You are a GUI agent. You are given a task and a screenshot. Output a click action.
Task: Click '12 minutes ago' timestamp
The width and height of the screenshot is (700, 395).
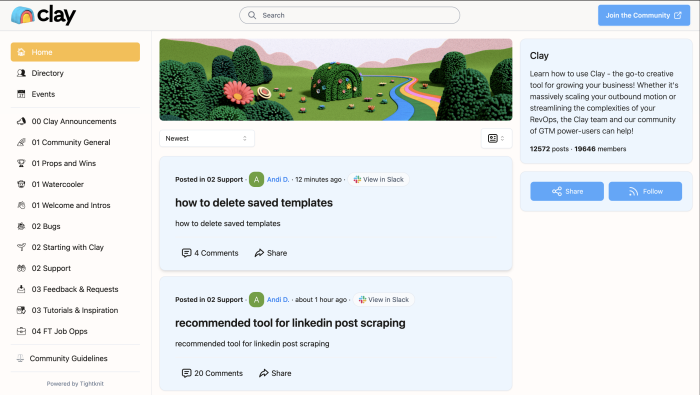coord(318,179)
